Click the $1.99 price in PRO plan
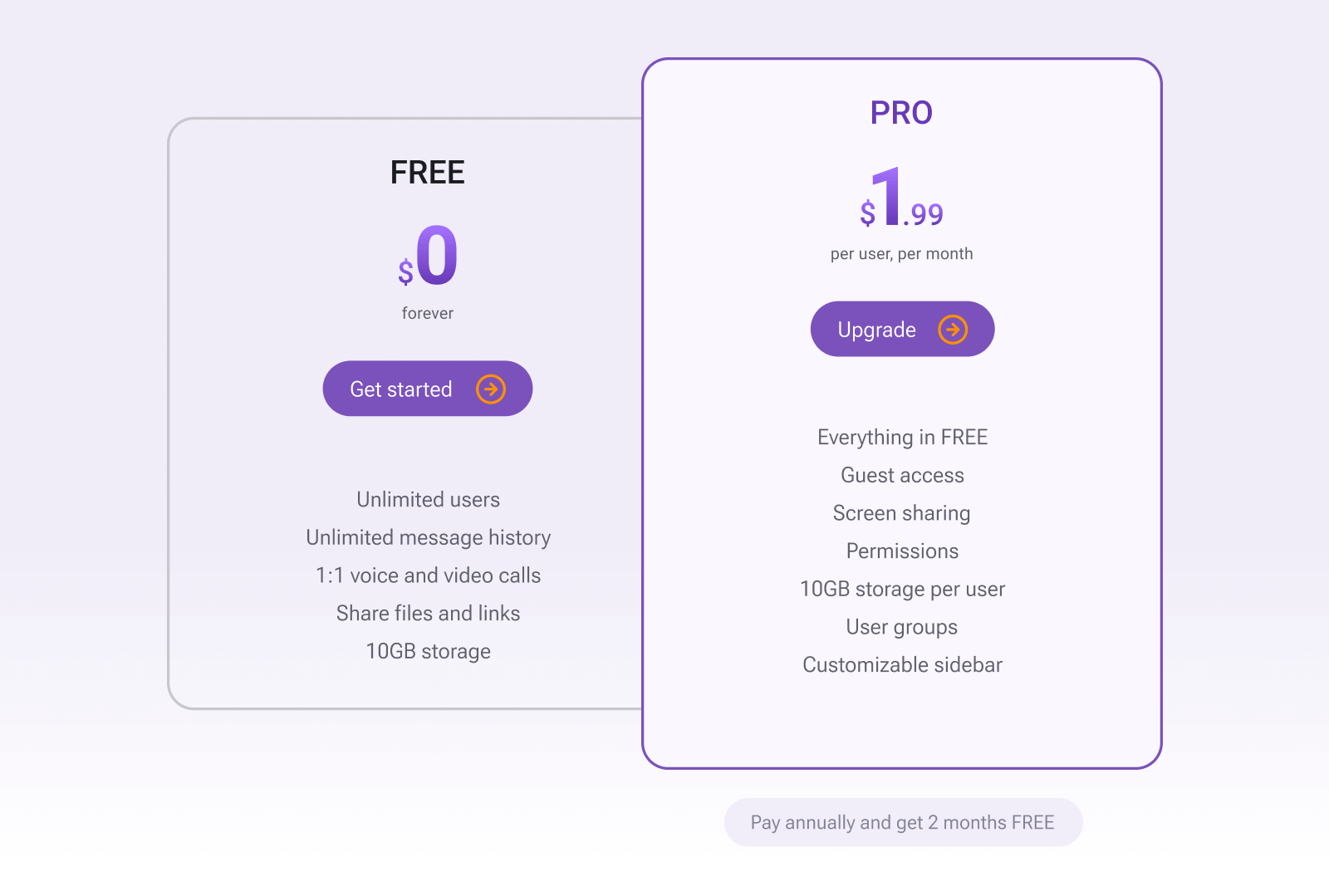 coord(901,196)
